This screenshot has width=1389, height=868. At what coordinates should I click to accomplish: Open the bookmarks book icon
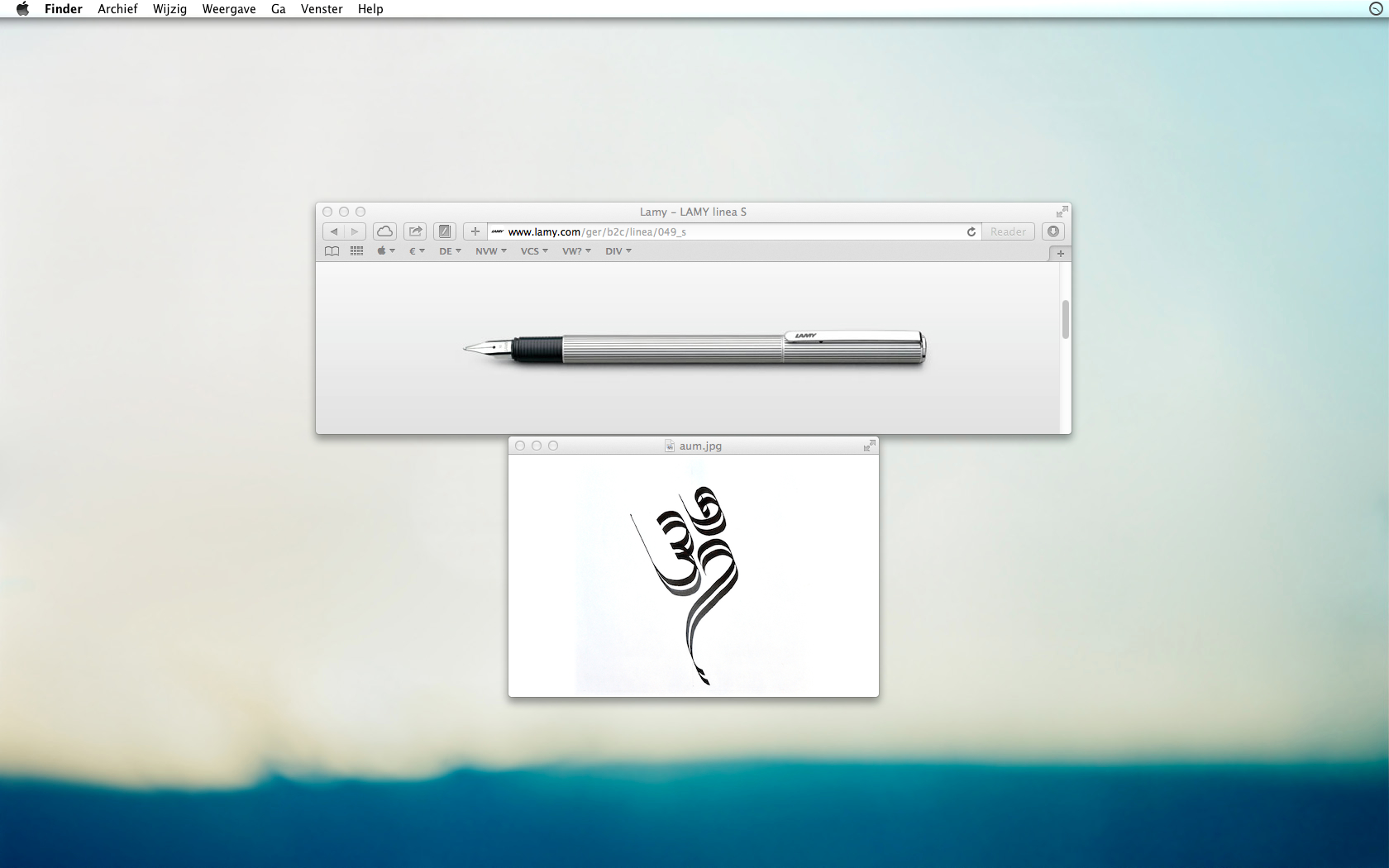coord(332,251)
